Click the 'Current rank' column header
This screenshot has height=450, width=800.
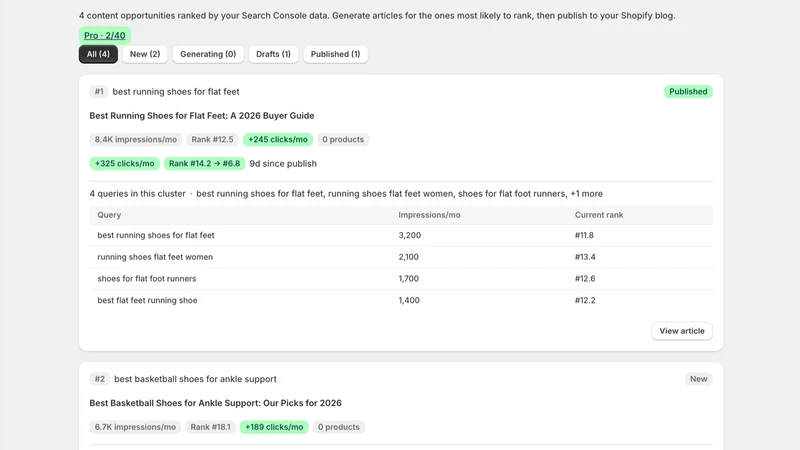[599, 215]
